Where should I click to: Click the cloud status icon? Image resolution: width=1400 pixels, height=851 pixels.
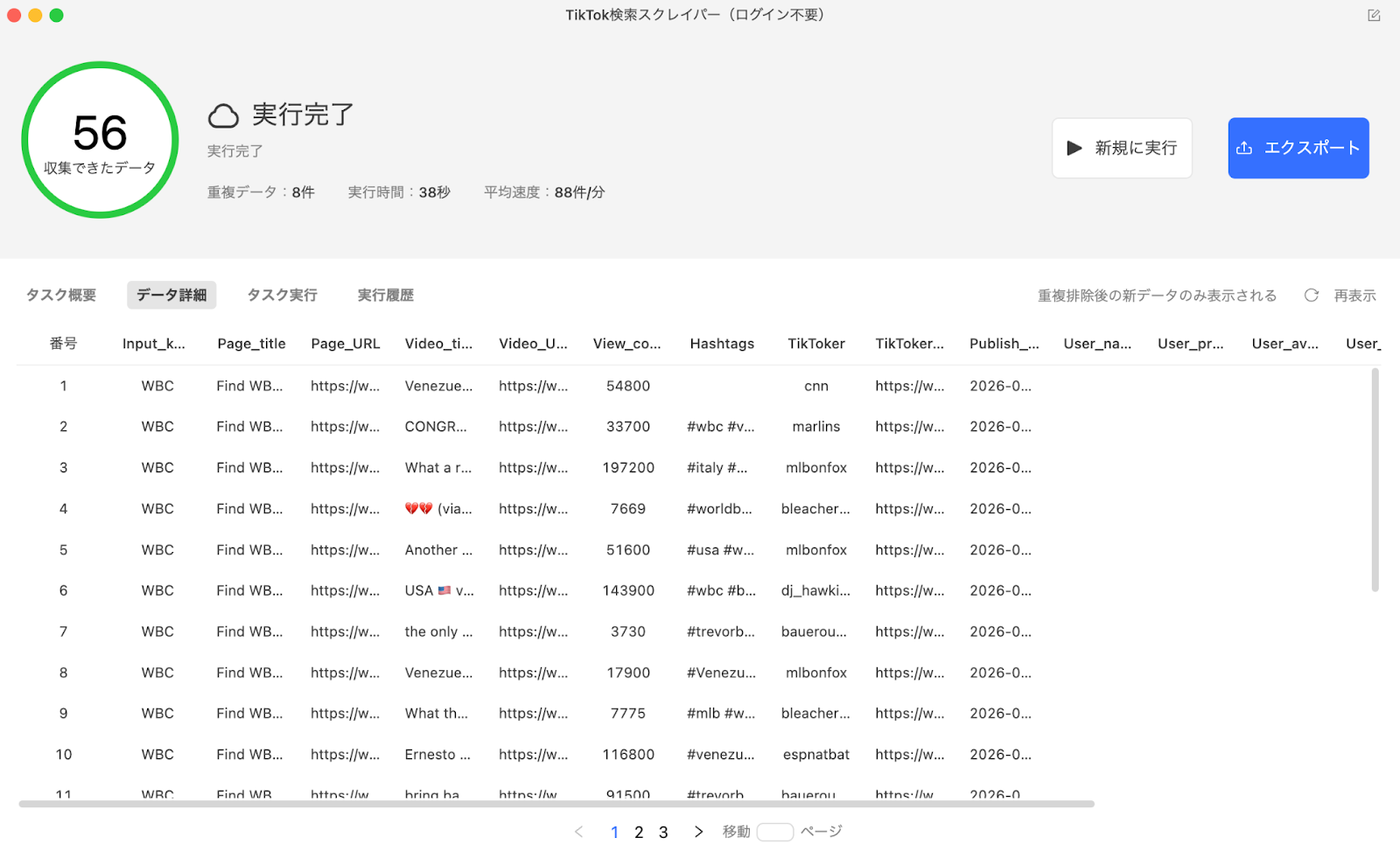(223, 115)
